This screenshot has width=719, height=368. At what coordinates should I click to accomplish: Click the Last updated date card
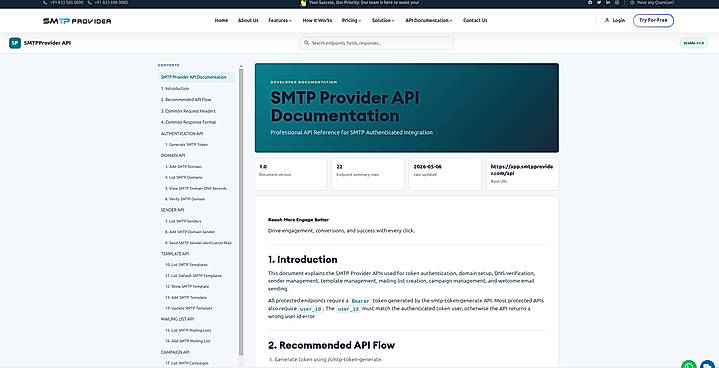[445, 175]
